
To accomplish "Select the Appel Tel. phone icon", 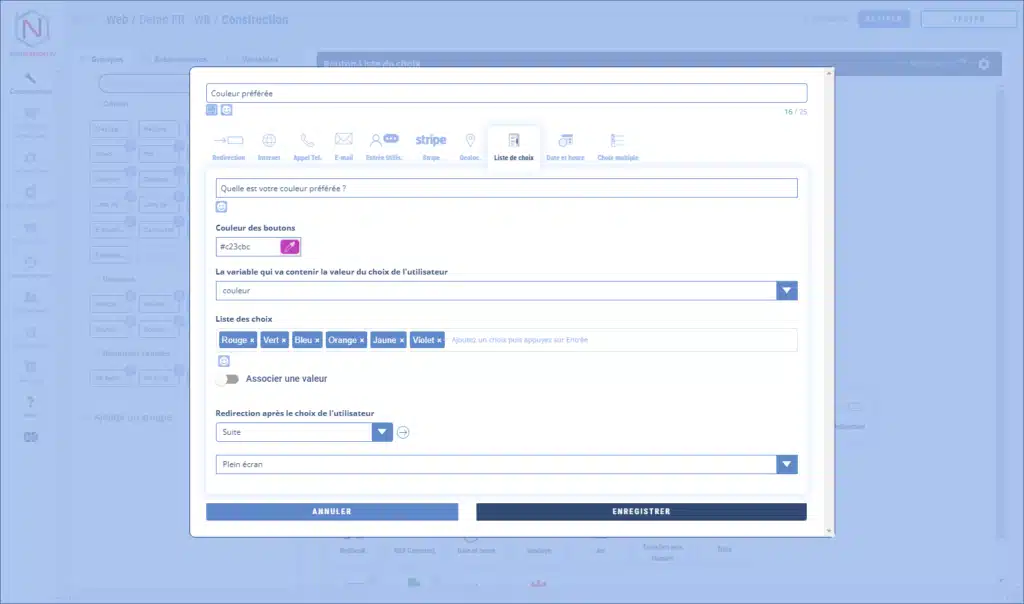I will (307, 141).
